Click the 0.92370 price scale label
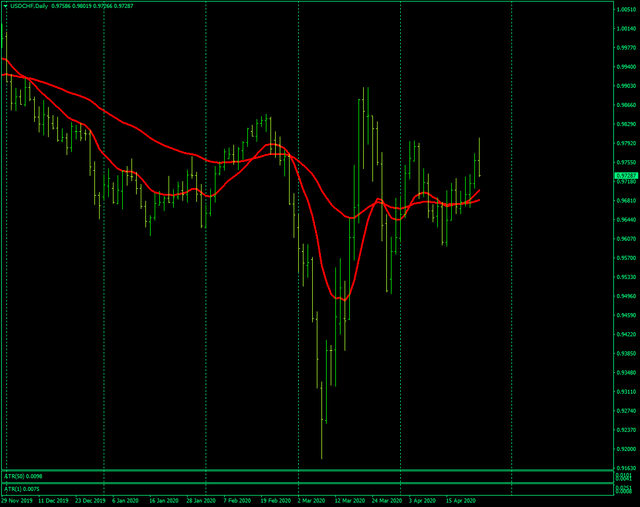The height and width of the screenshot is (507, 640). point(627,430)
